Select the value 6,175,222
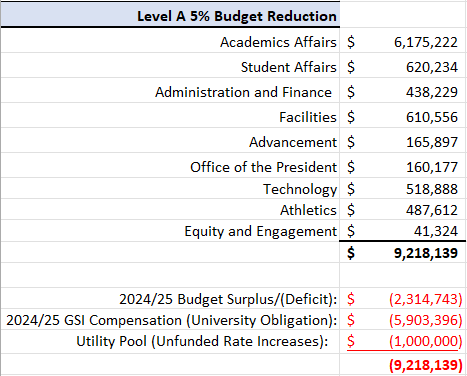Viewport: 467px width, 376px height. coord(426,42)
